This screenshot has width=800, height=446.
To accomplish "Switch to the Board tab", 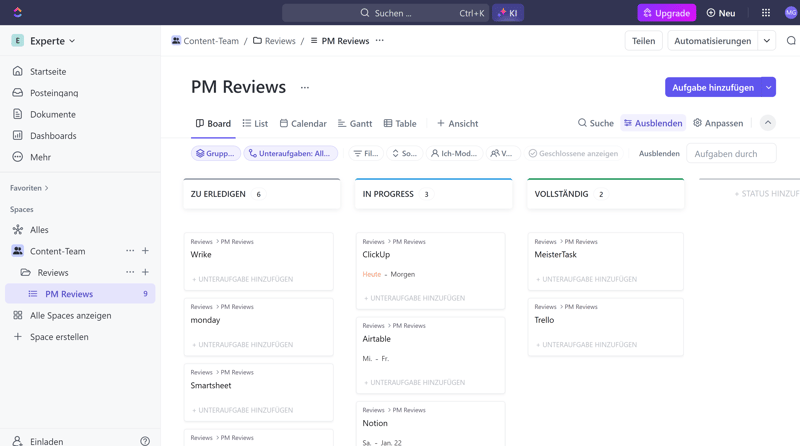I will 213,123.
